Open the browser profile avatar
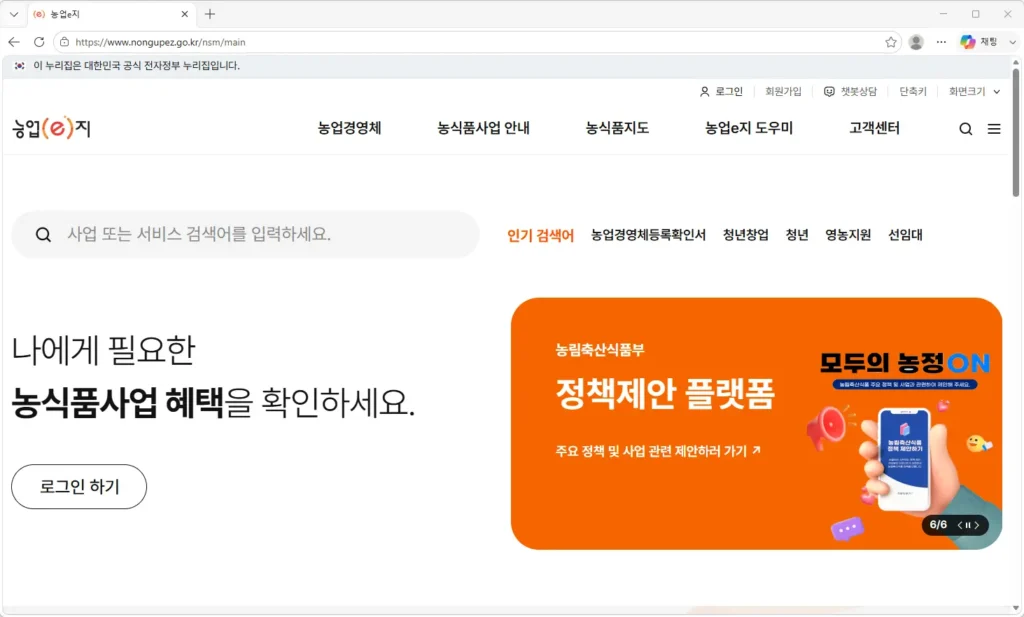1024x617 pixels. pyautogui.click(x=916, y=42)
